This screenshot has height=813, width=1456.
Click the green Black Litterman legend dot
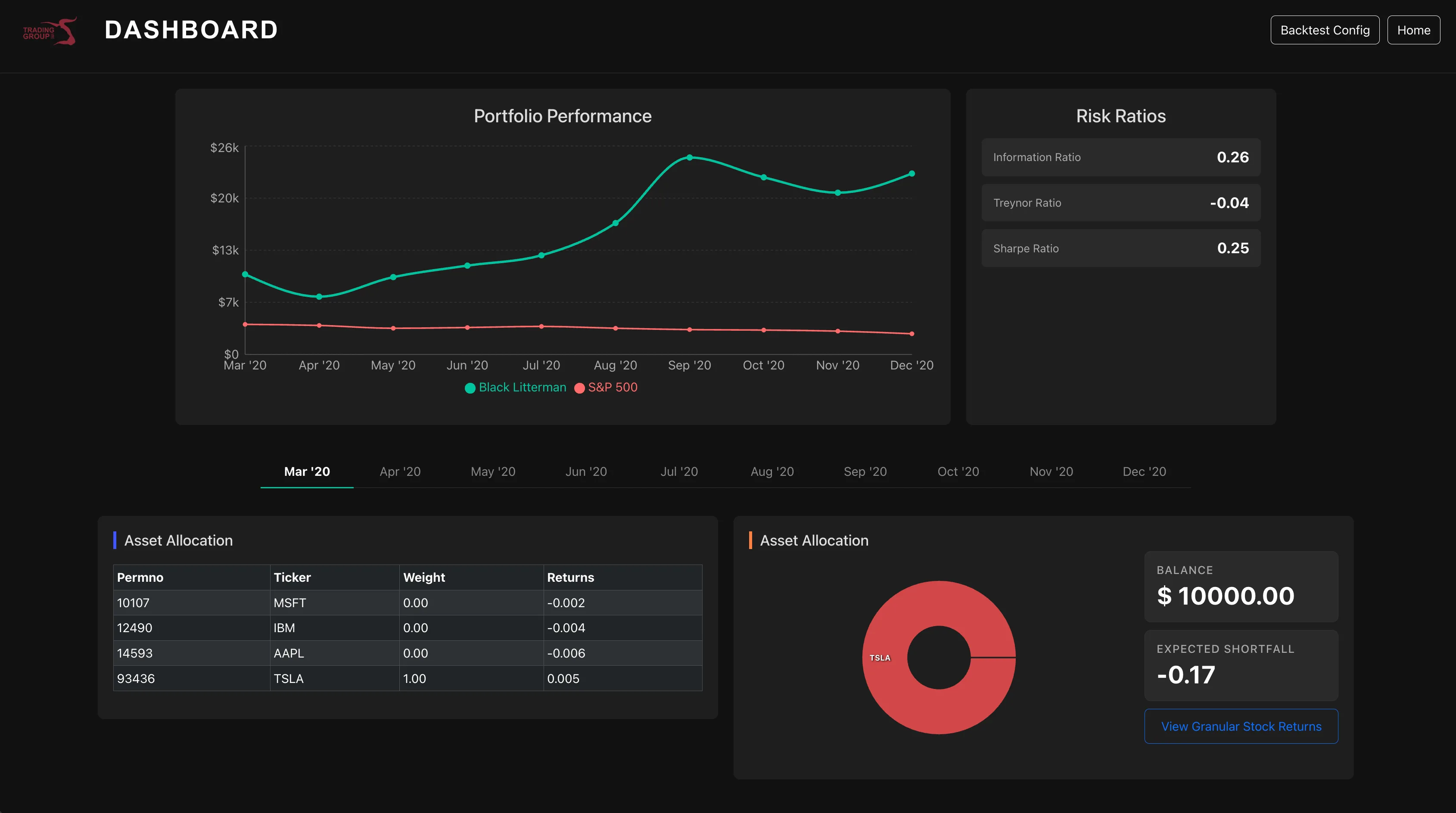[x=470, y=388]
